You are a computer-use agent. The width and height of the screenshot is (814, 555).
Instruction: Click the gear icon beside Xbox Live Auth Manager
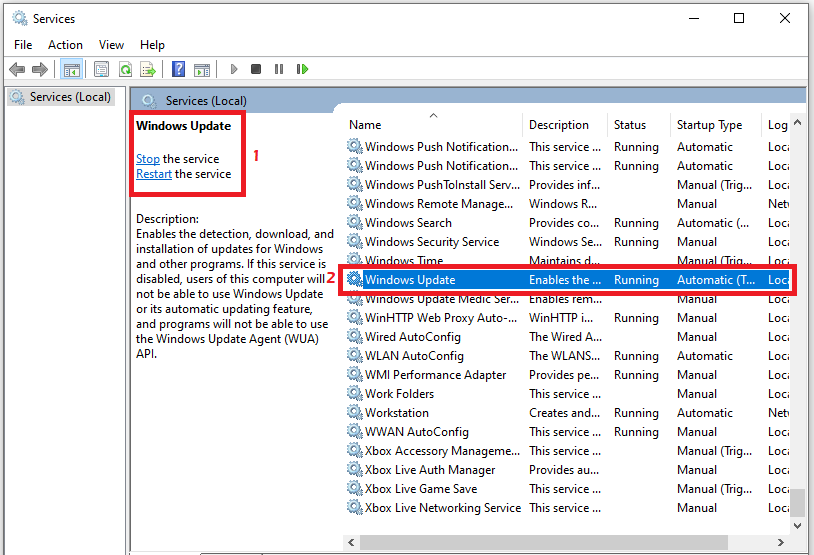coord(355,469)
